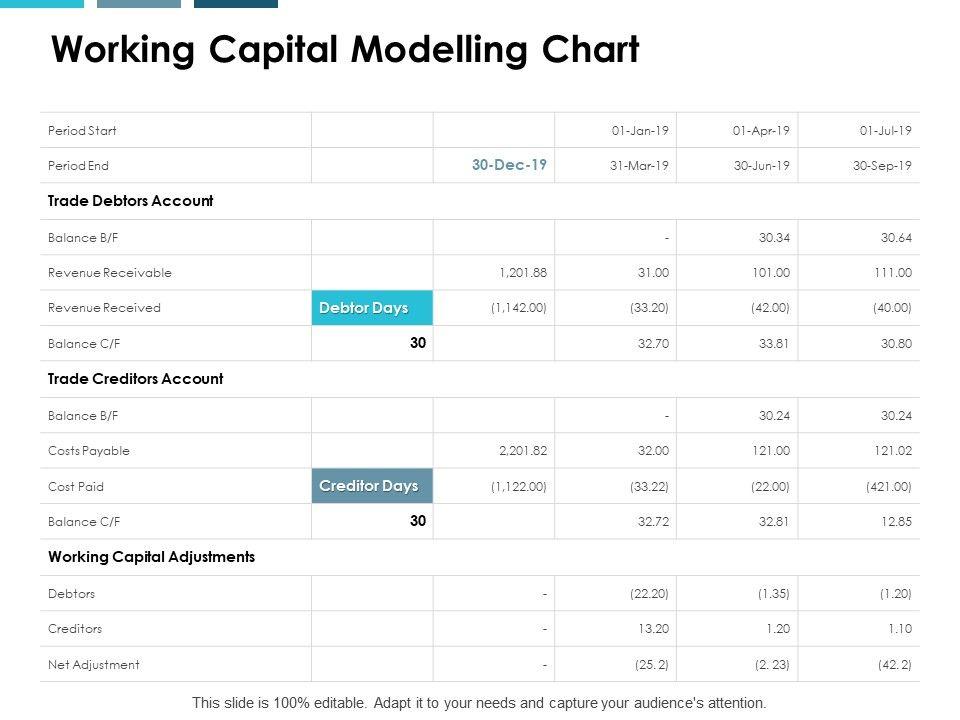Click the 1,201.88 Revenue Receivable value

pyautogui.click(x=521, y=273)
